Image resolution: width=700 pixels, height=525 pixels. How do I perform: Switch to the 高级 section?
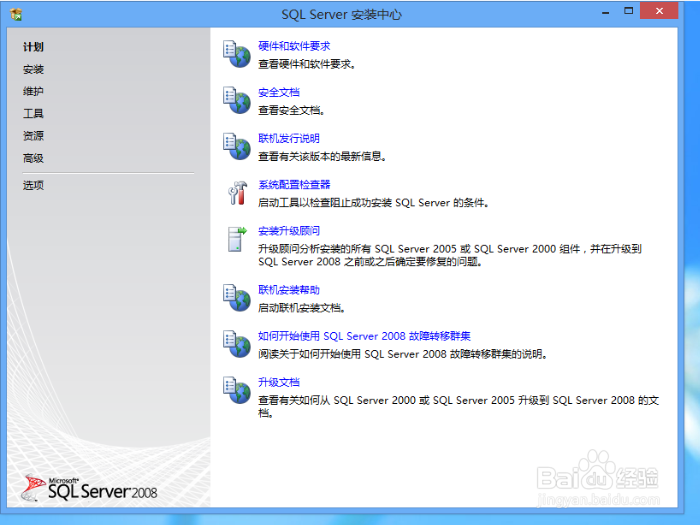(33, 158)
